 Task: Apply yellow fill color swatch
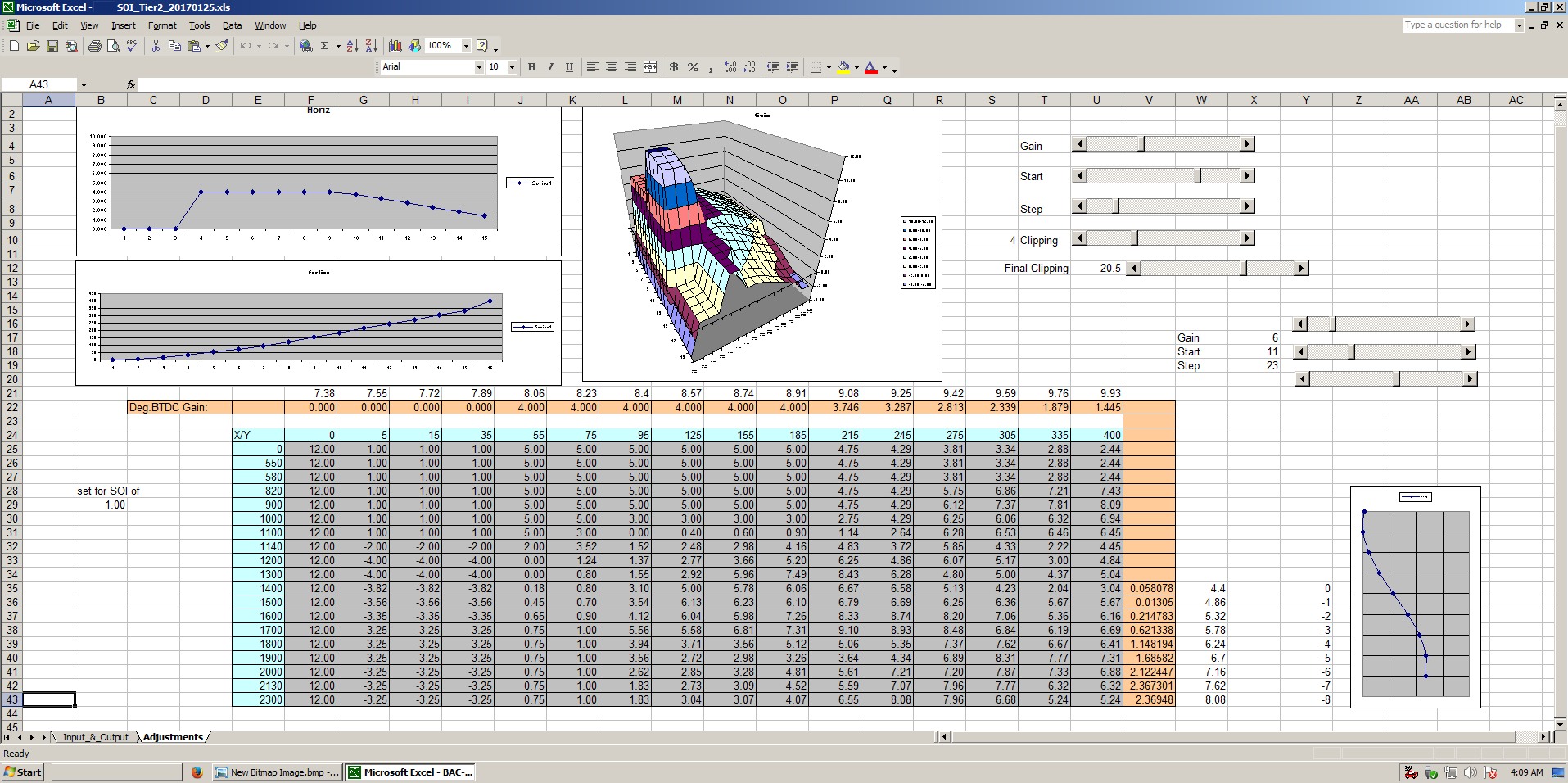844,67
